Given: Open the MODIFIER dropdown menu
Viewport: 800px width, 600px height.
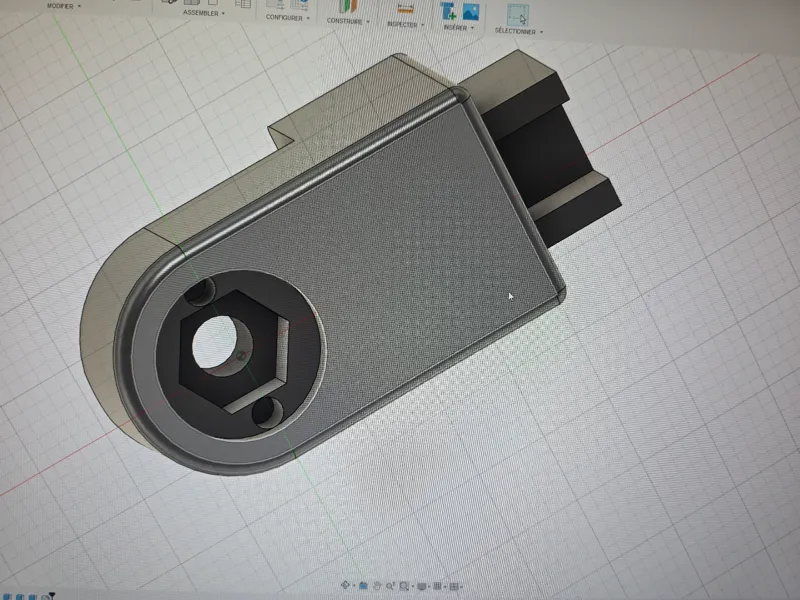Looking at the screenshot, I should [63, 6].
